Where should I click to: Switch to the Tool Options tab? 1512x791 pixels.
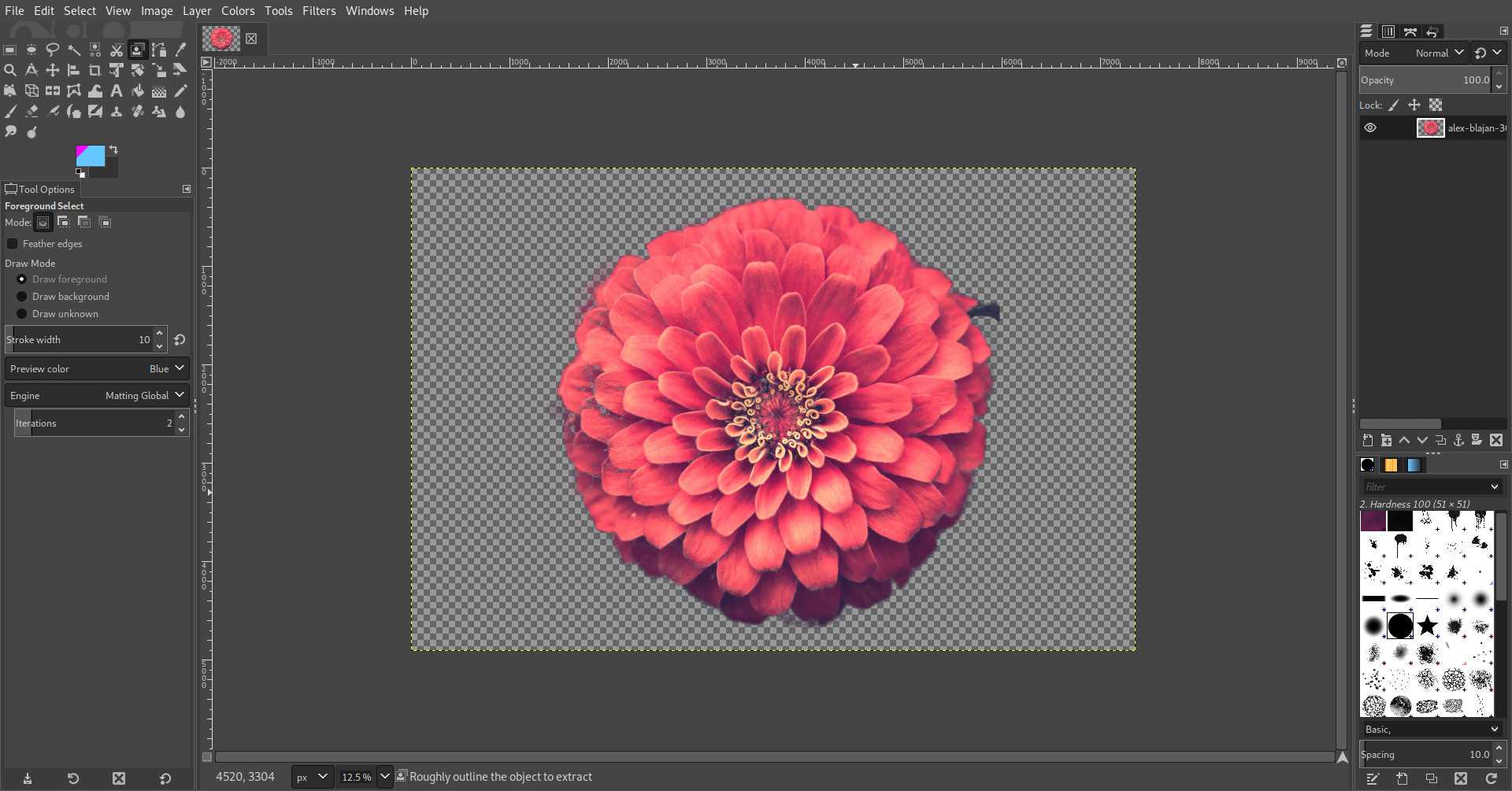coord(40,189)
